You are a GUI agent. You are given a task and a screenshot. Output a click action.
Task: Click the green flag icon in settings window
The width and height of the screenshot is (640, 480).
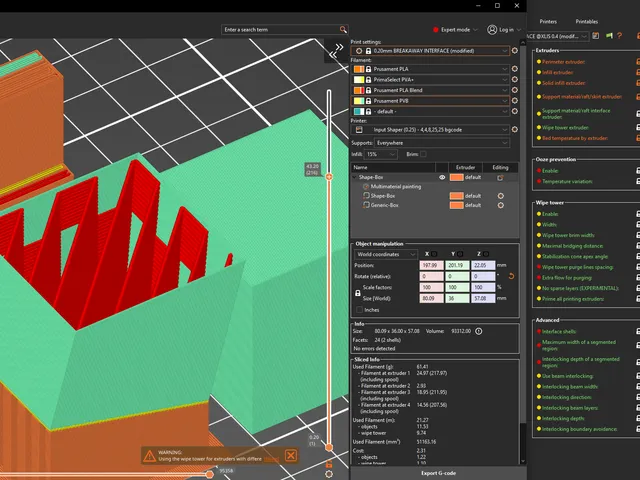click(x=609, y=36)
